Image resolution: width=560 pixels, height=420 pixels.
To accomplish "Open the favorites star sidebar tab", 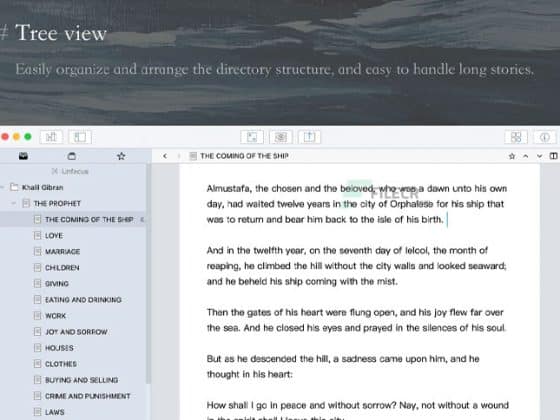I will pos(121,156).
